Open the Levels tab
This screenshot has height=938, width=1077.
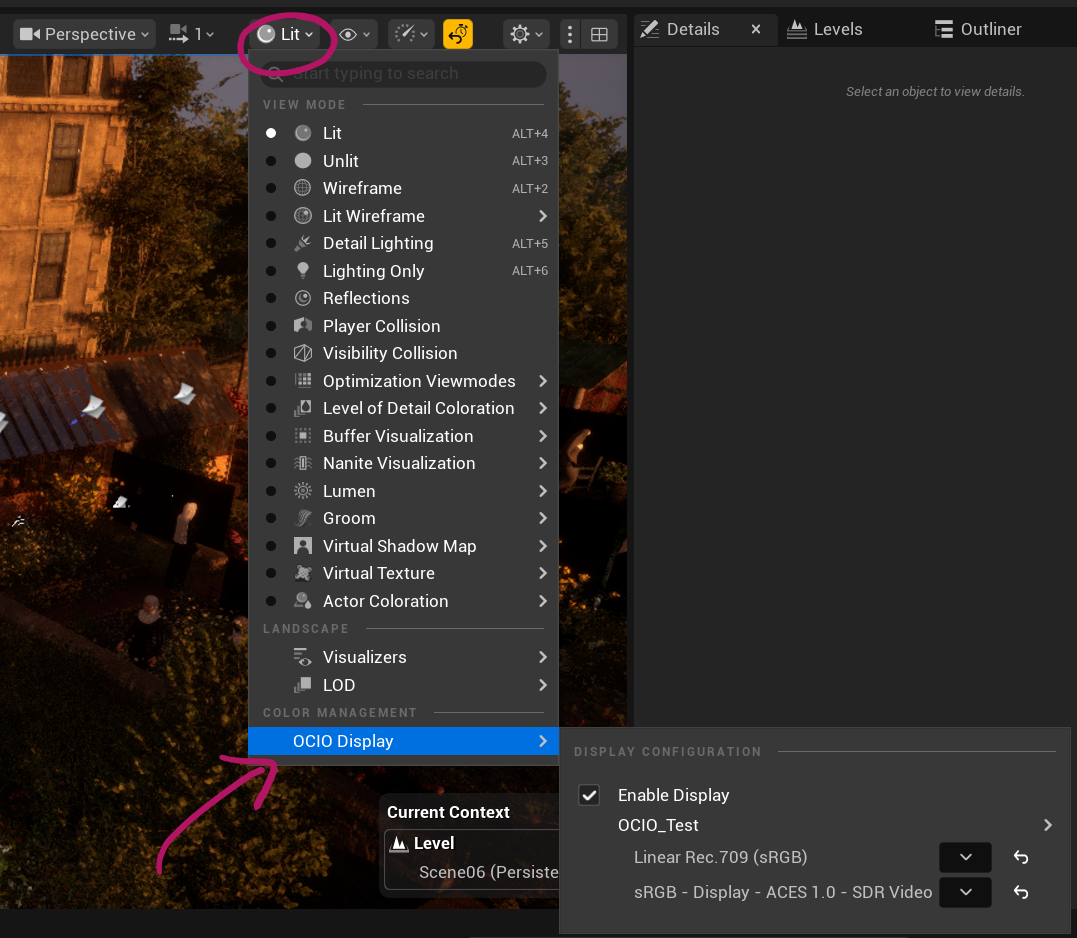click(x=825, y=29)
